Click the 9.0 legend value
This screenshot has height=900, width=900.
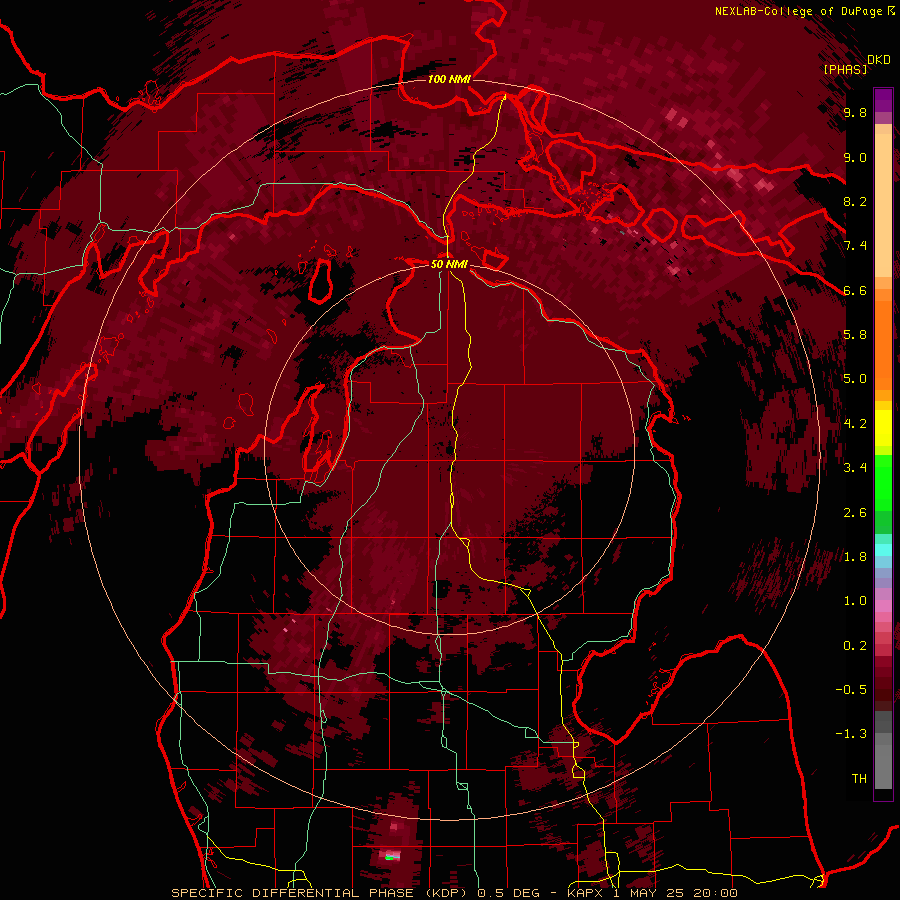coord(855,157)
